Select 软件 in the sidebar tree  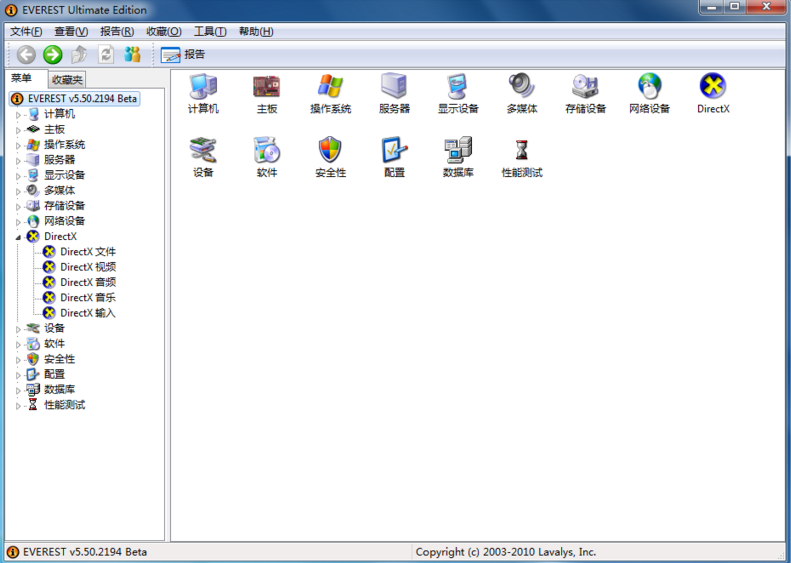click(x=54, y=344)
